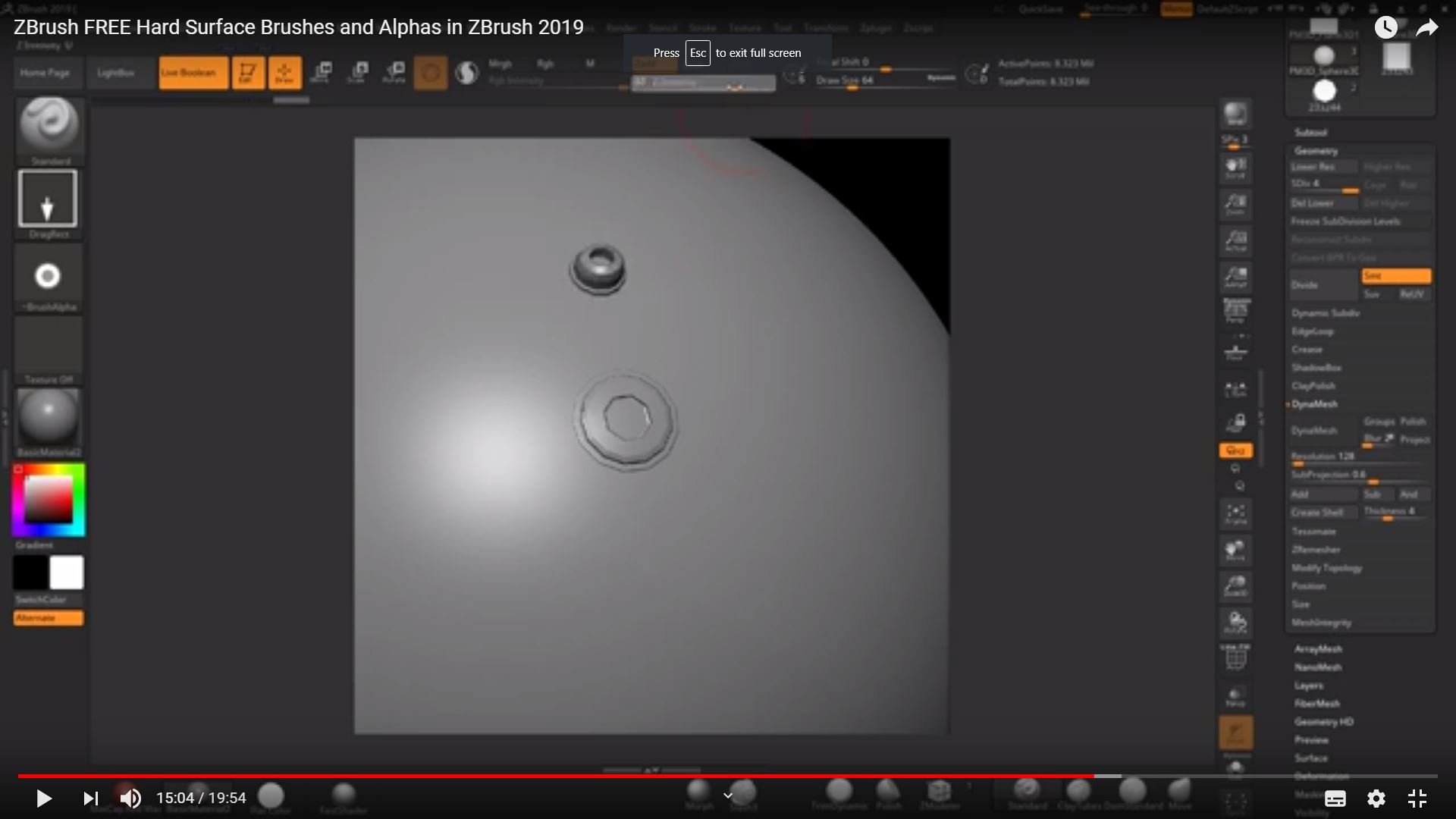Activate the Scale transform tool
The width and height of the screenshot is (1456, 819).
pos(358,73)
